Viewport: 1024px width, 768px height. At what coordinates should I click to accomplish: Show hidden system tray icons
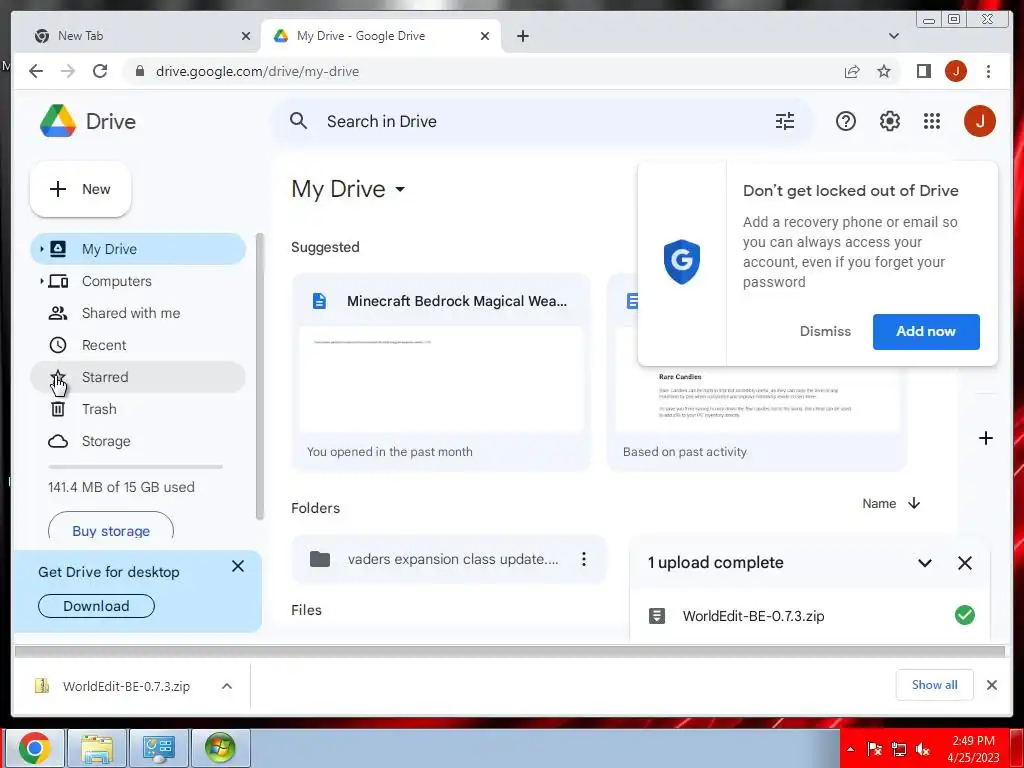pyautogui.click(x=850, y=749)
